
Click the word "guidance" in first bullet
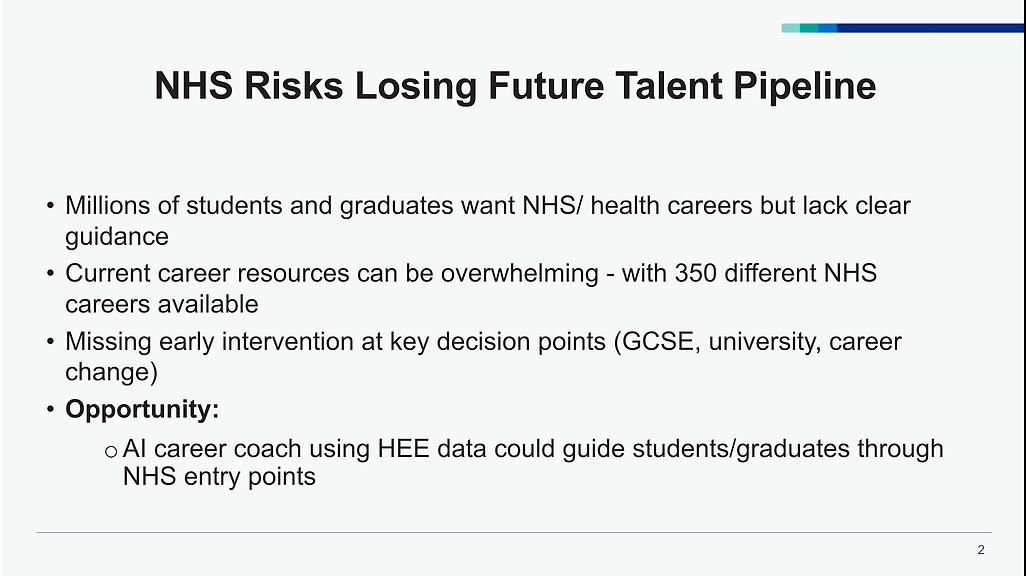click(117, 237)
